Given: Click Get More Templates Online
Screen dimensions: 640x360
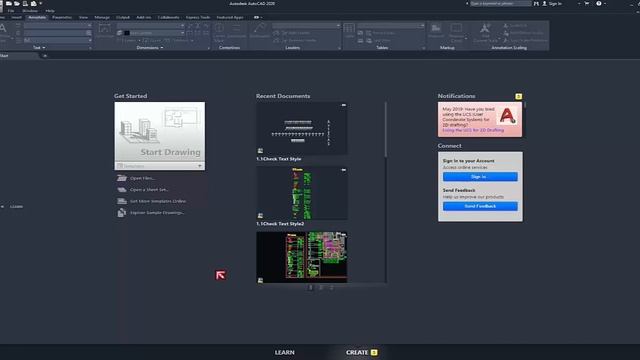Looking at the screenshot, I should (x=158, y=201).
